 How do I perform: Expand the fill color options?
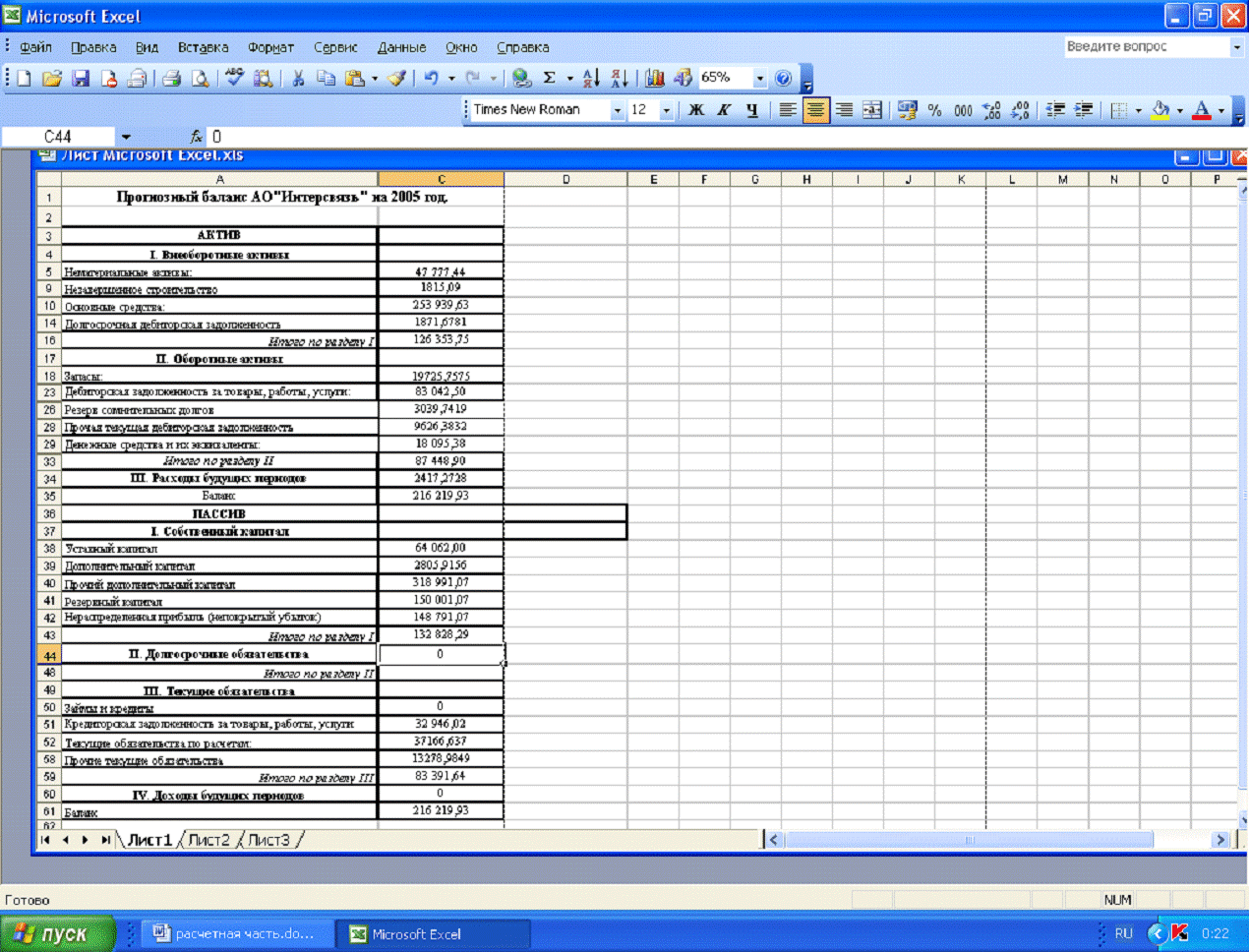[1179, 110]
